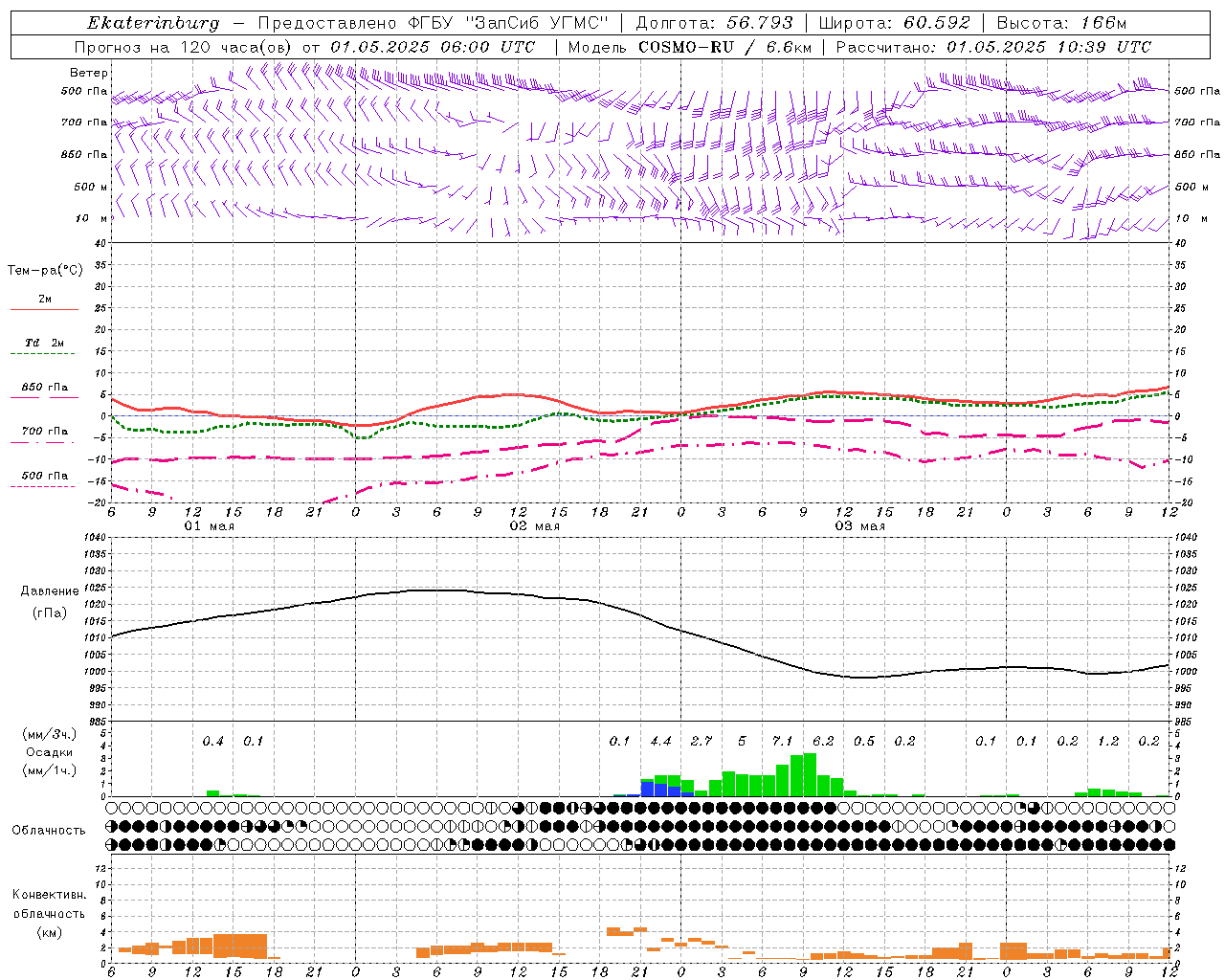Click the tallest green precipitation bar
The width and height of the screenshot is (1225, 980).
[810, 775]
